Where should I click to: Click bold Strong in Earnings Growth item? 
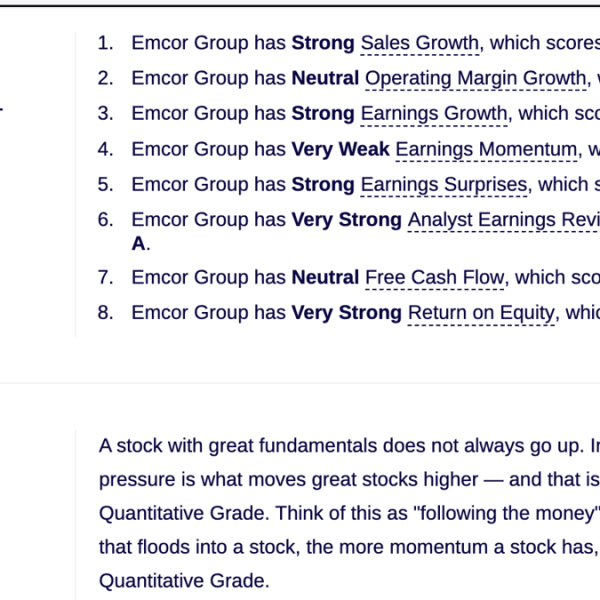tap(323, 114)
